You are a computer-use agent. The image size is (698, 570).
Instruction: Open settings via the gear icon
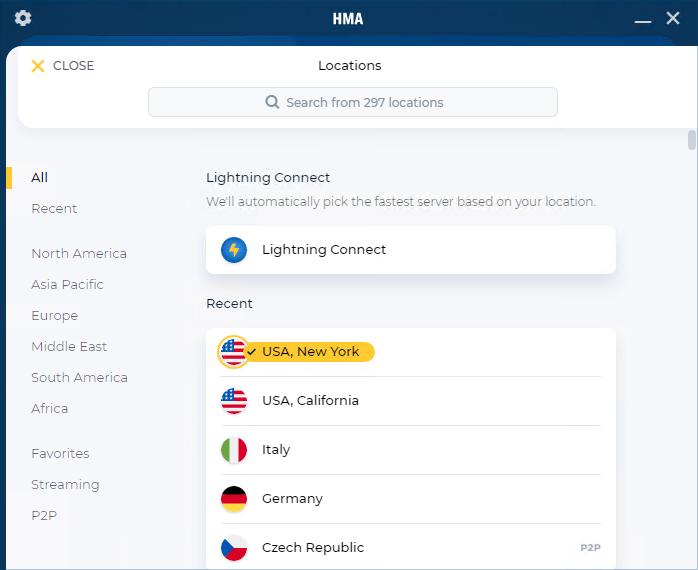pos(23,18)
